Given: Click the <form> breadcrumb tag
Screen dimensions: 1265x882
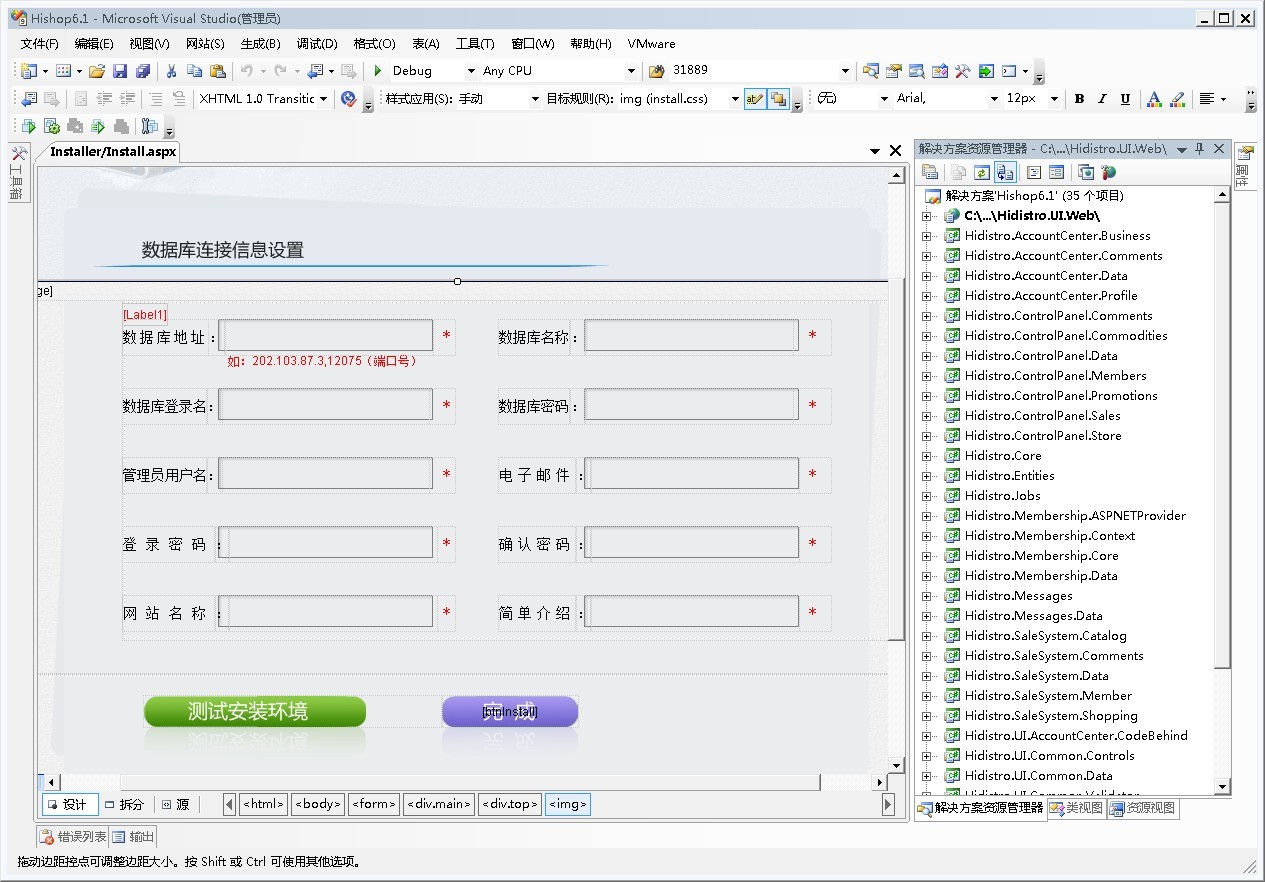Looking at the screenshot, I should click(x=374, y=804).
